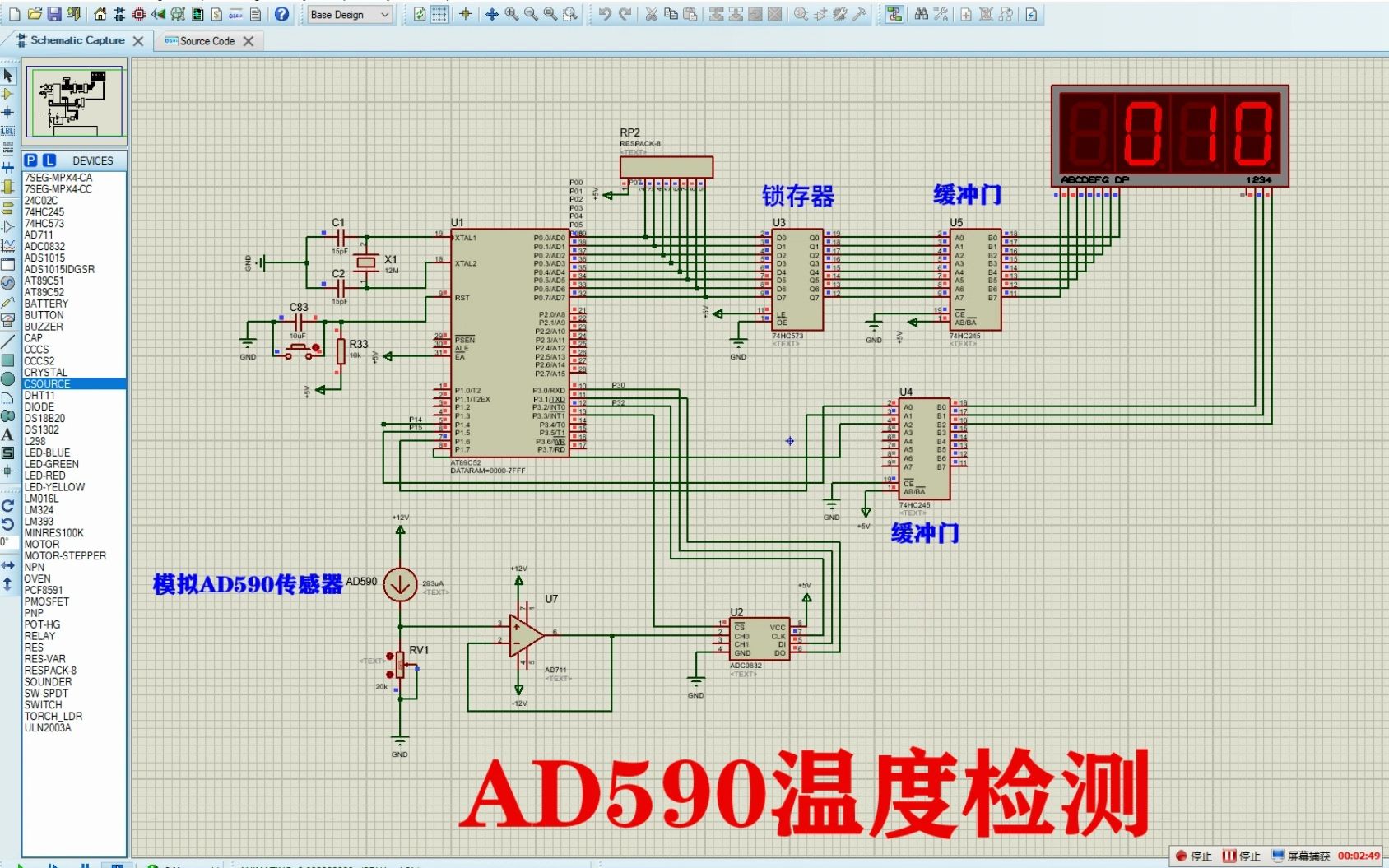Open project folder icon

[x=35, y=14]
